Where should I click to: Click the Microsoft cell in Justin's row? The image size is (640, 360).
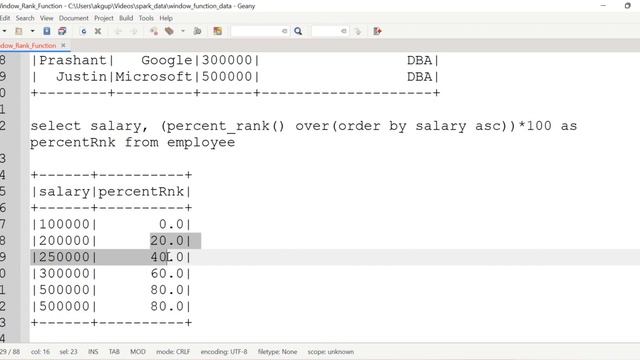point(154,77)
